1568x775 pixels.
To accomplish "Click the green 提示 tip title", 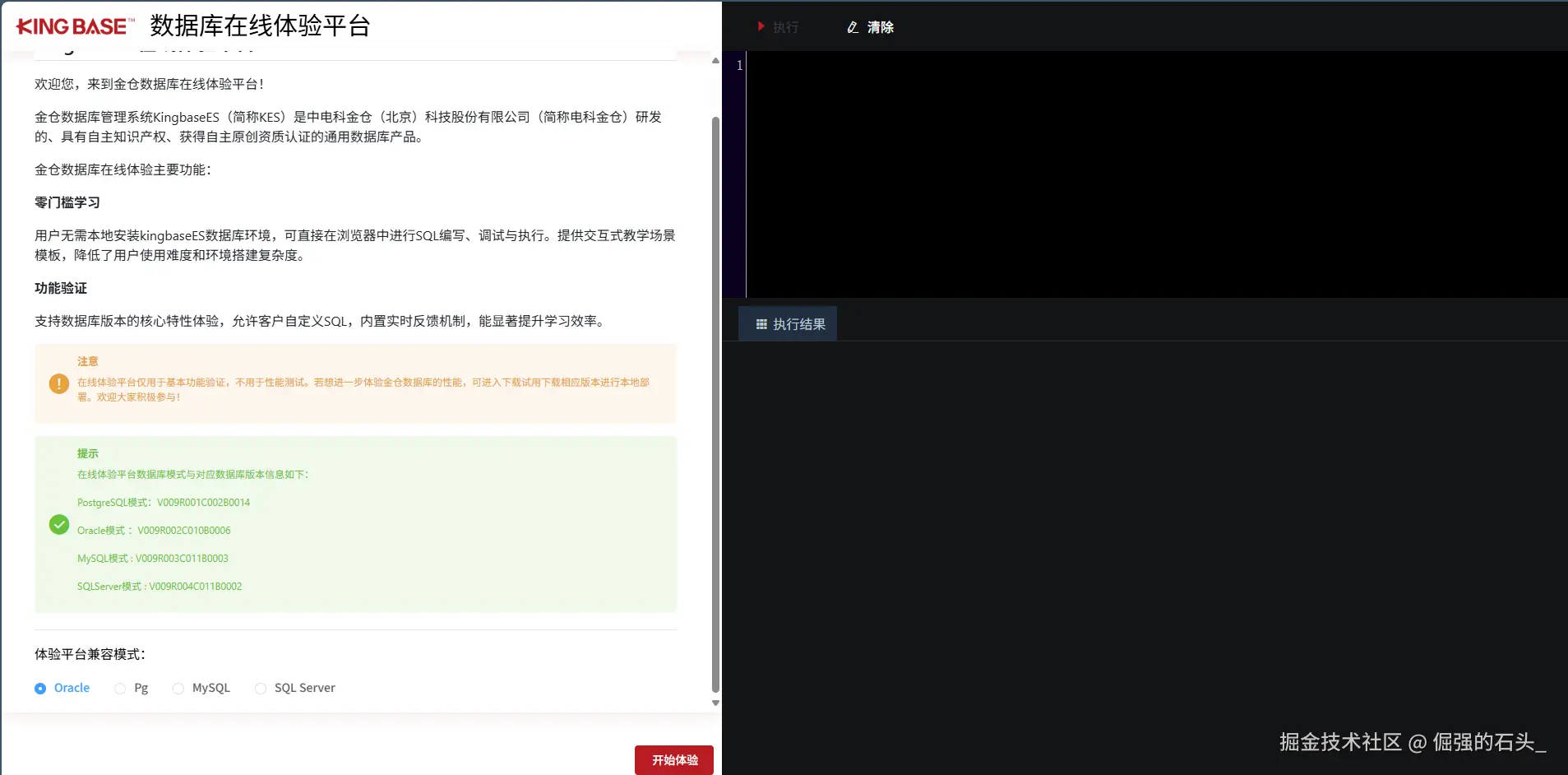I will [88, 453].
